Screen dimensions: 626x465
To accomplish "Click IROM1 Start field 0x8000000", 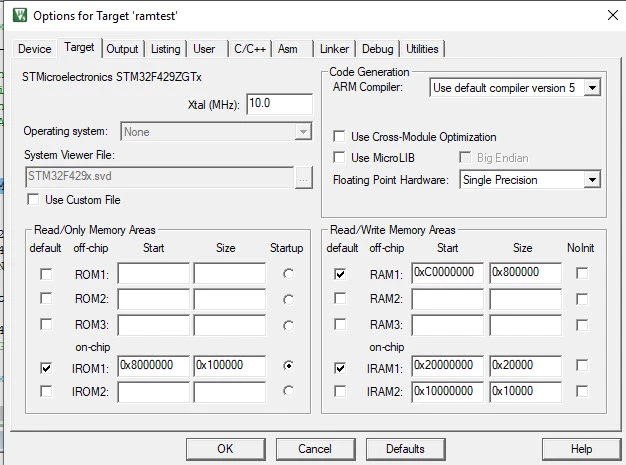I will coord(154,365).
